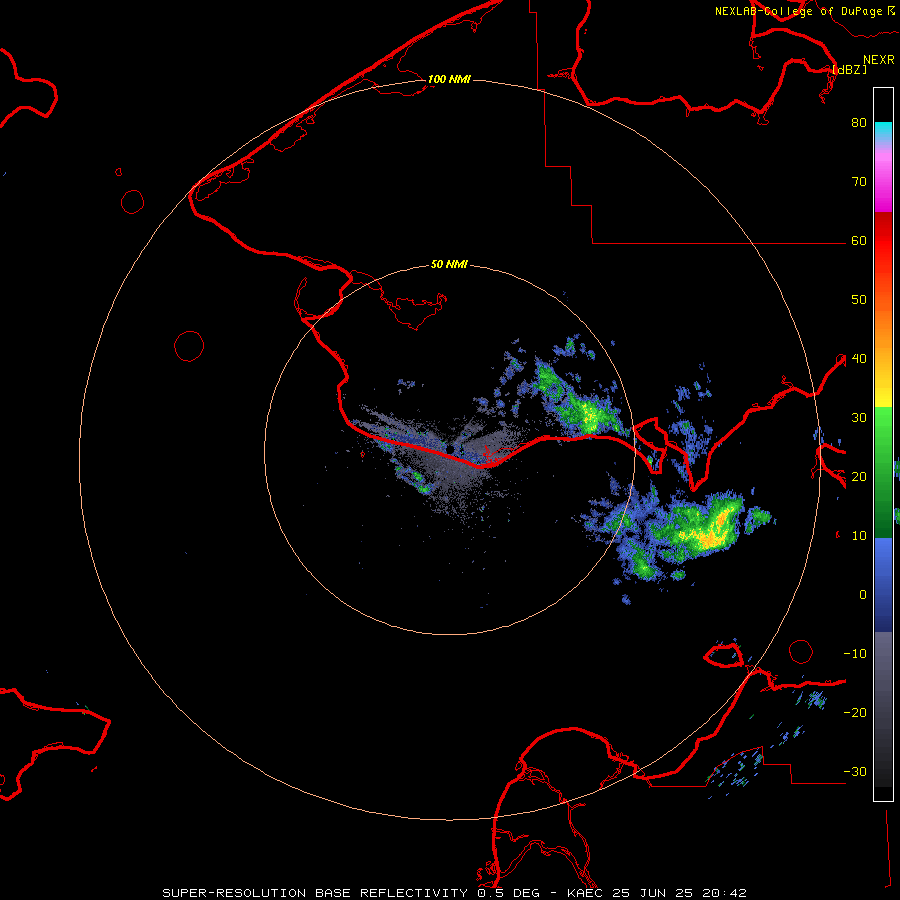Select the -10 value on the dBZ scale

[855, 654]
